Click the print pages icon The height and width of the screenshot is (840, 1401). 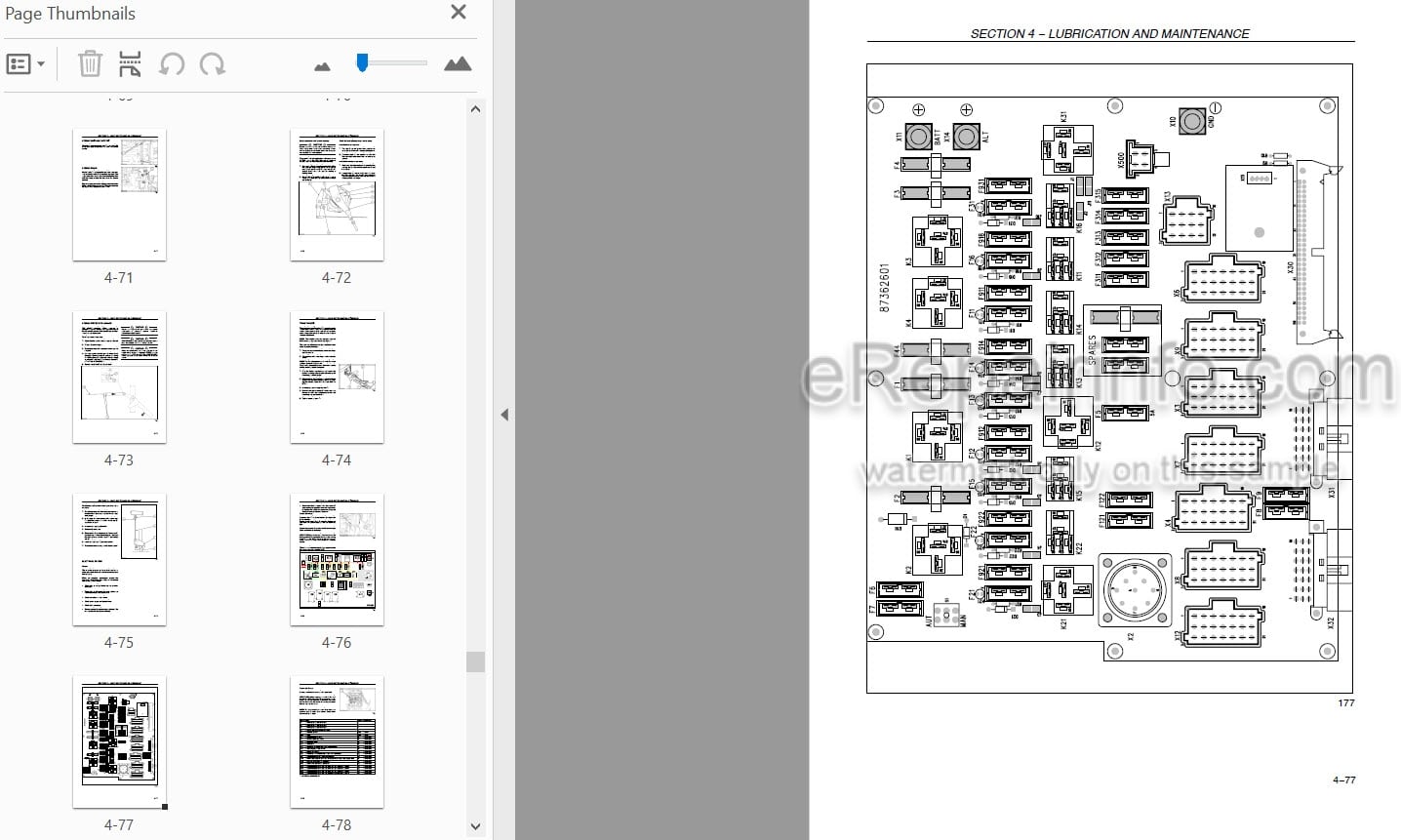tap(130, 64)
